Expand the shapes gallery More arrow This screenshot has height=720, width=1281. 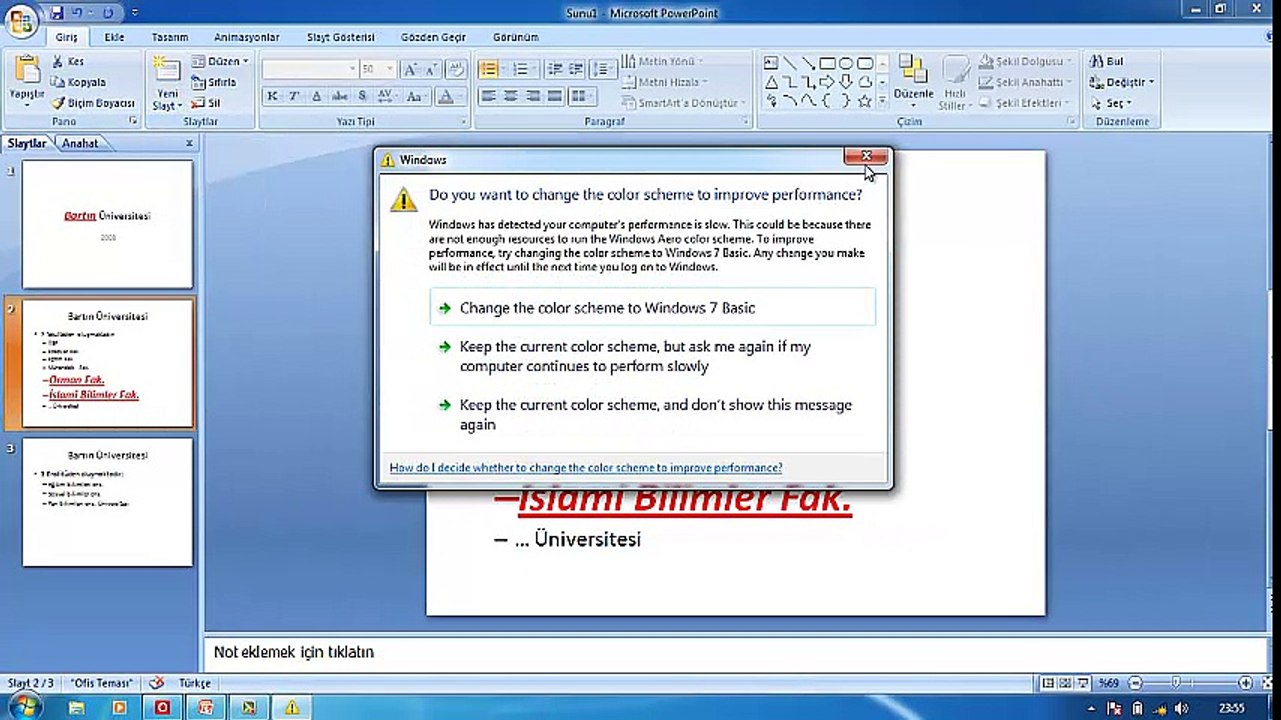(883, 102)
